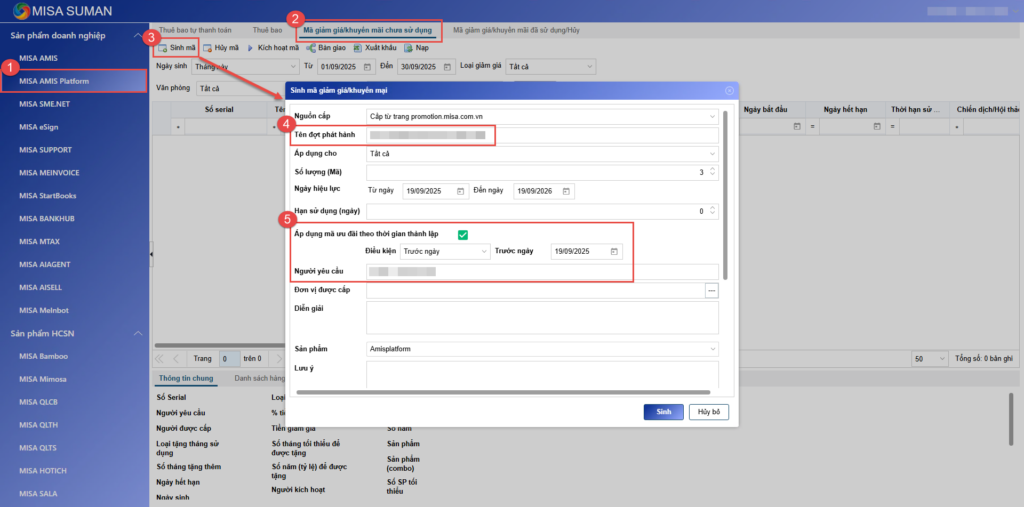
Task: Open the Điều kiện dropdown
Action: pos(483,251)
